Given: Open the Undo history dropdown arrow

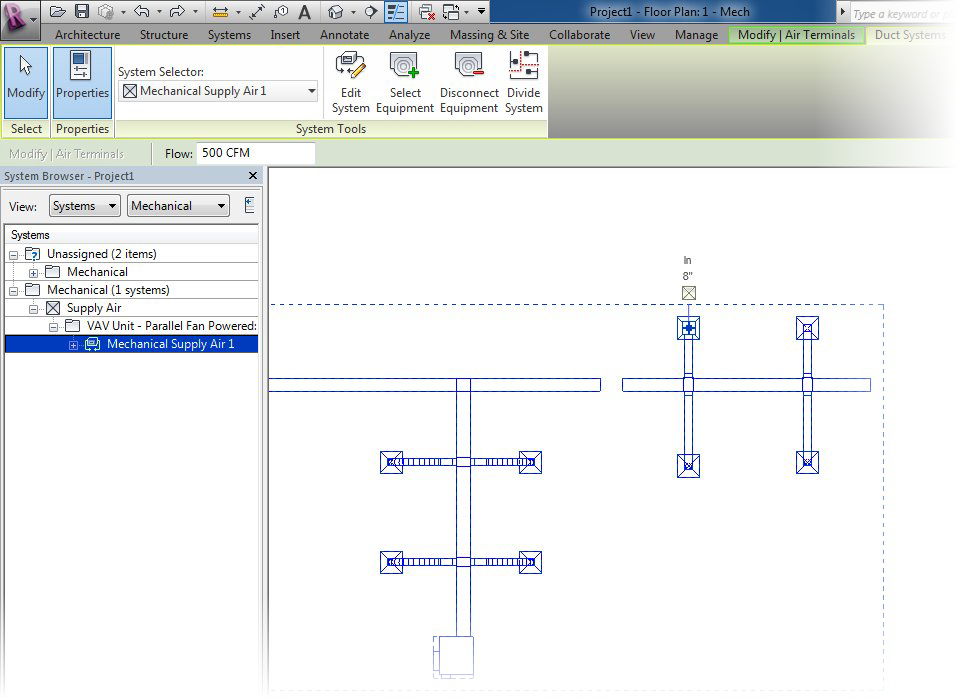Looking at the screenshot, I should [x=159, y=12].
